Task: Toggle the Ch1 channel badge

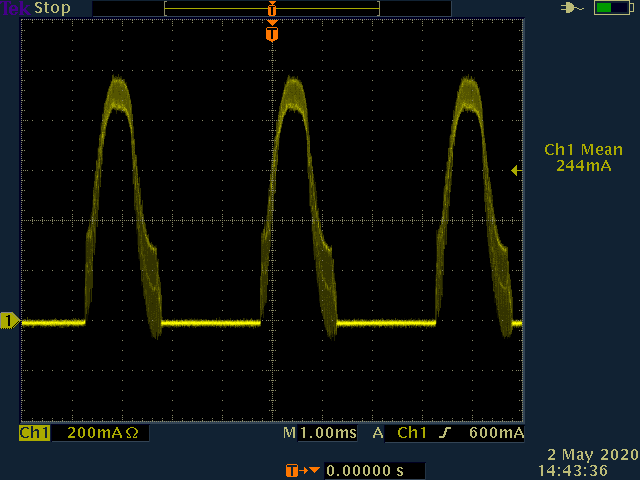Action: click(x=34, y=433)
